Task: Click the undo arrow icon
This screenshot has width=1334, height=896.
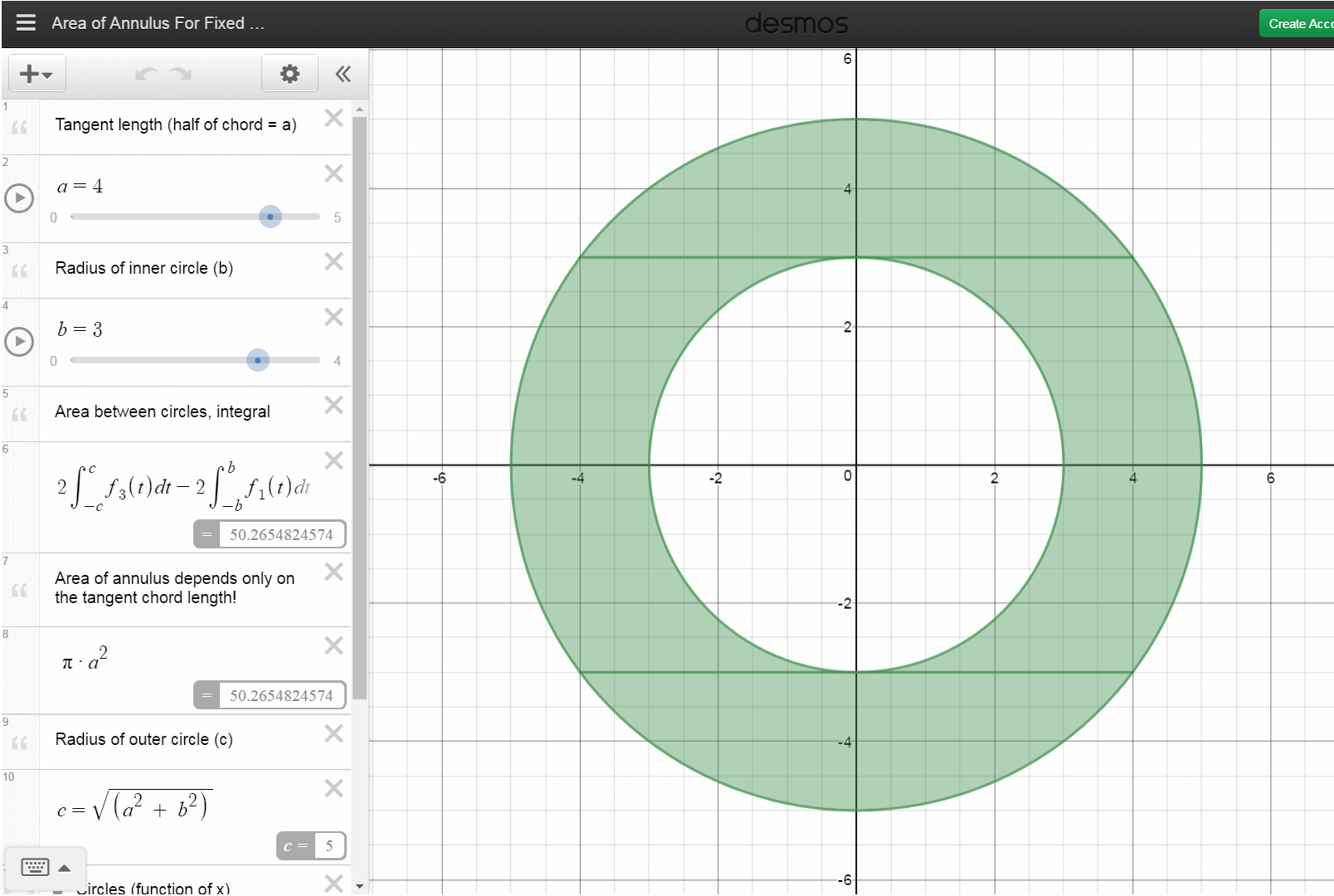Action: click(x=147, y=73)
